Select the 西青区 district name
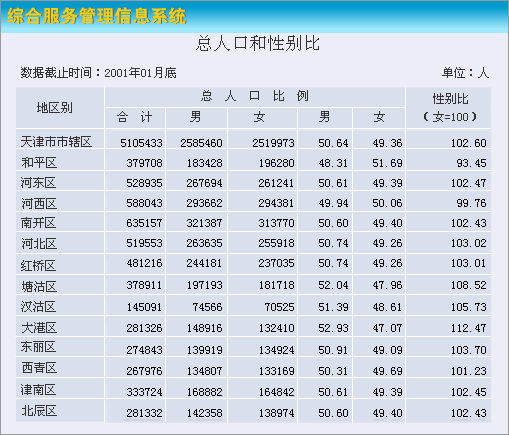Screen dimensions: 509x435 pos(39,368)
